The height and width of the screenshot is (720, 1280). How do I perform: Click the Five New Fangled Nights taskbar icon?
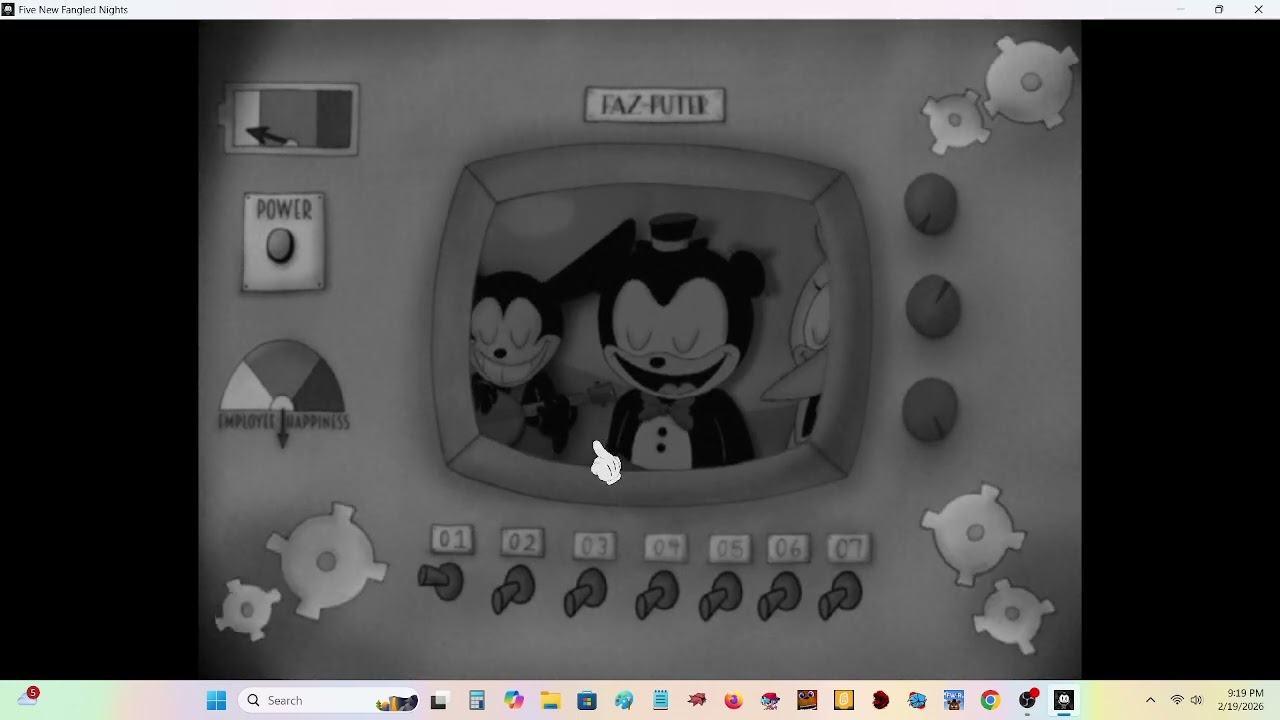(x=1064, y=700)
